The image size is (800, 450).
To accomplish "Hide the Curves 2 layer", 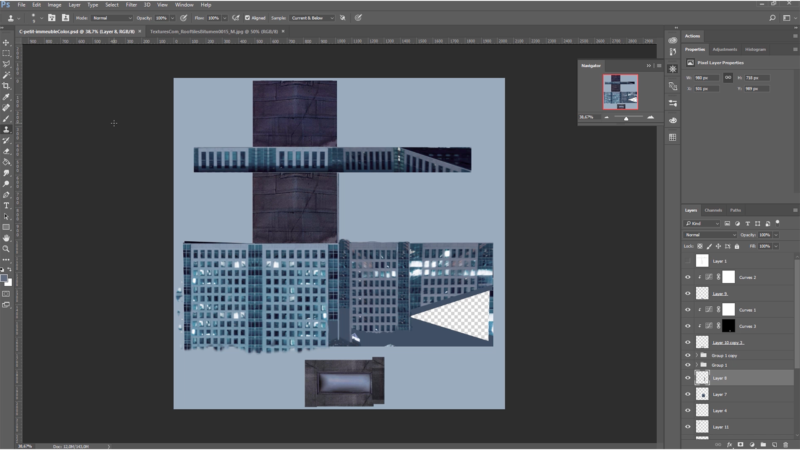I will click(688, 277).
